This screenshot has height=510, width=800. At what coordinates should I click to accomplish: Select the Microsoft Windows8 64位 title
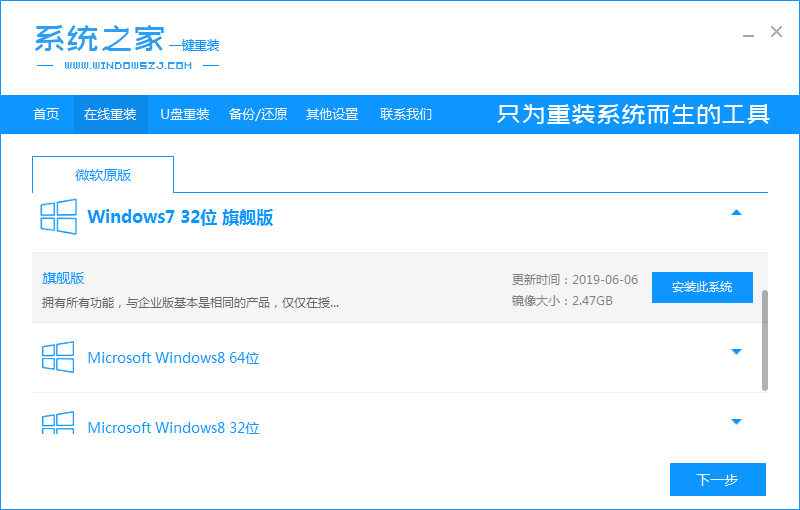[173, 358]
